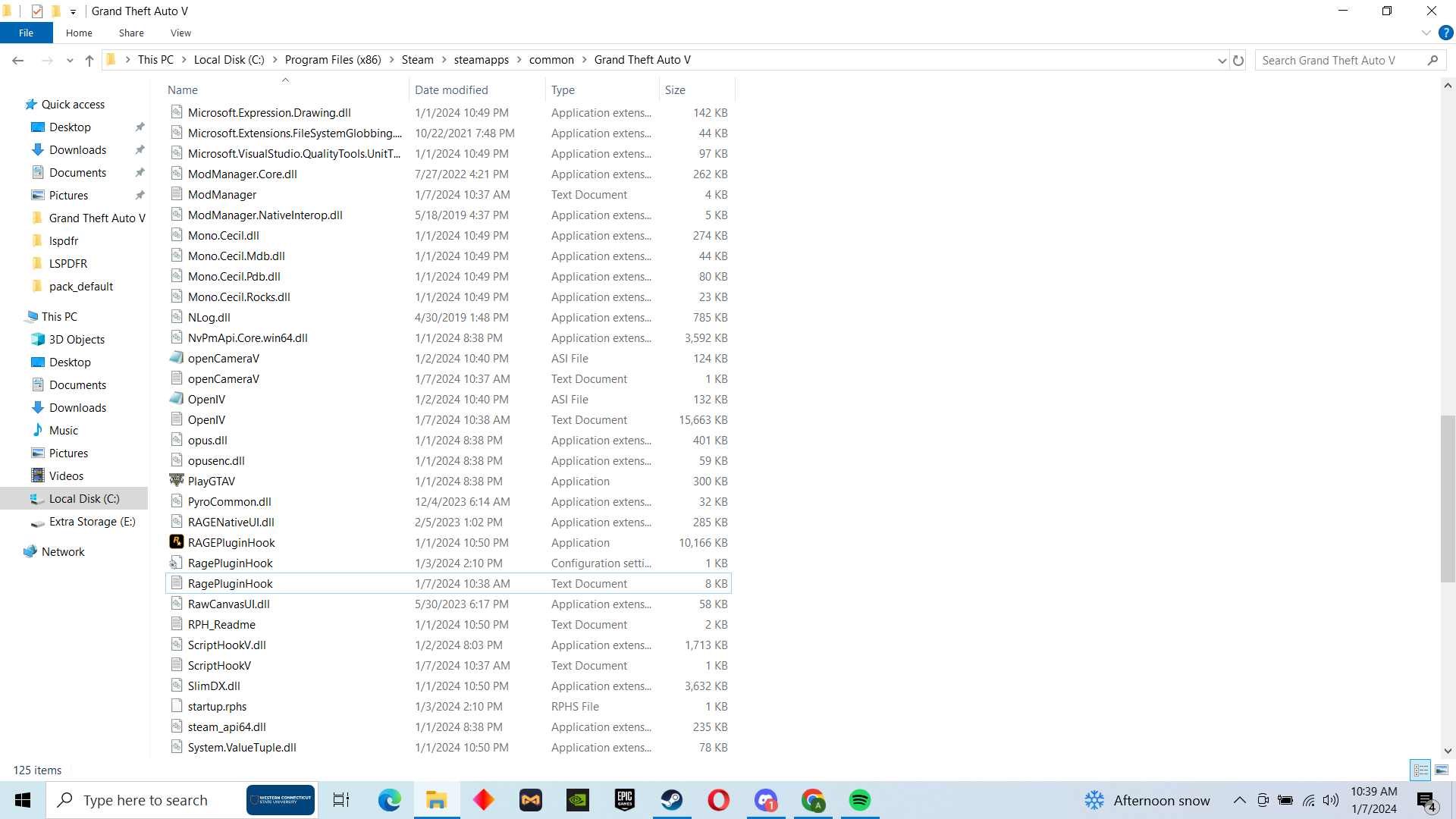Sort files by Date modified column
Viewport: 1456px width, 819px height.
(x=451, y=90)
